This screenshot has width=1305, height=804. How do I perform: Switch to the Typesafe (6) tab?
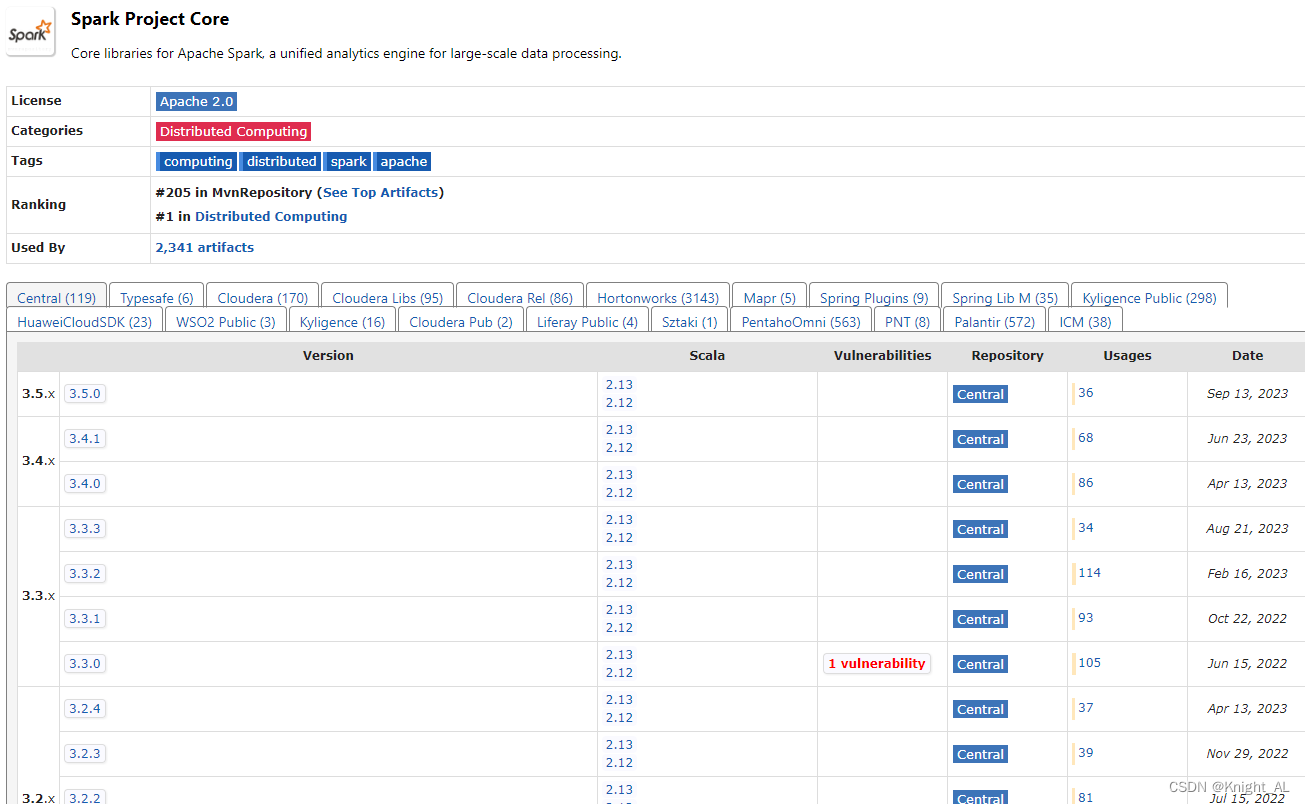tap(157, 298)
